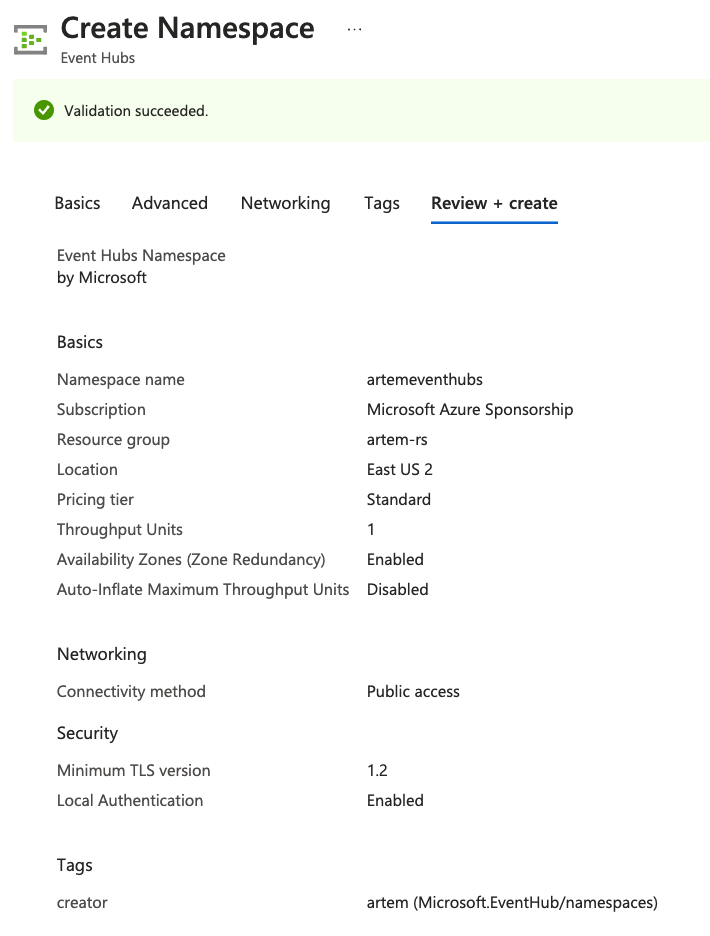Click the Microsoft Azure Sponsorship subscription value
Viewport: 710px width, 936px height.
[470, 410]
